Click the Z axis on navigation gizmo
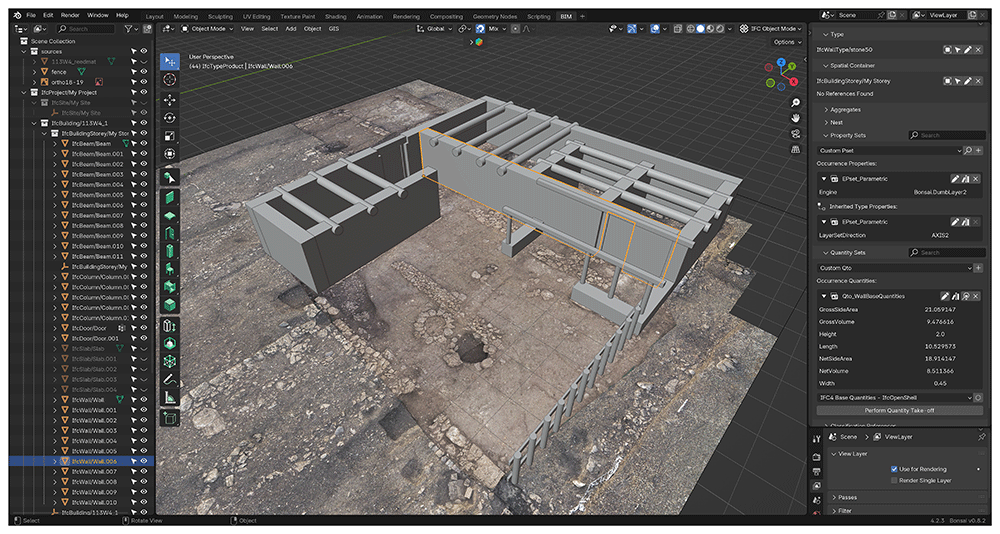The width and height of the screenshot is (1000, 534). tap(781, 63)
